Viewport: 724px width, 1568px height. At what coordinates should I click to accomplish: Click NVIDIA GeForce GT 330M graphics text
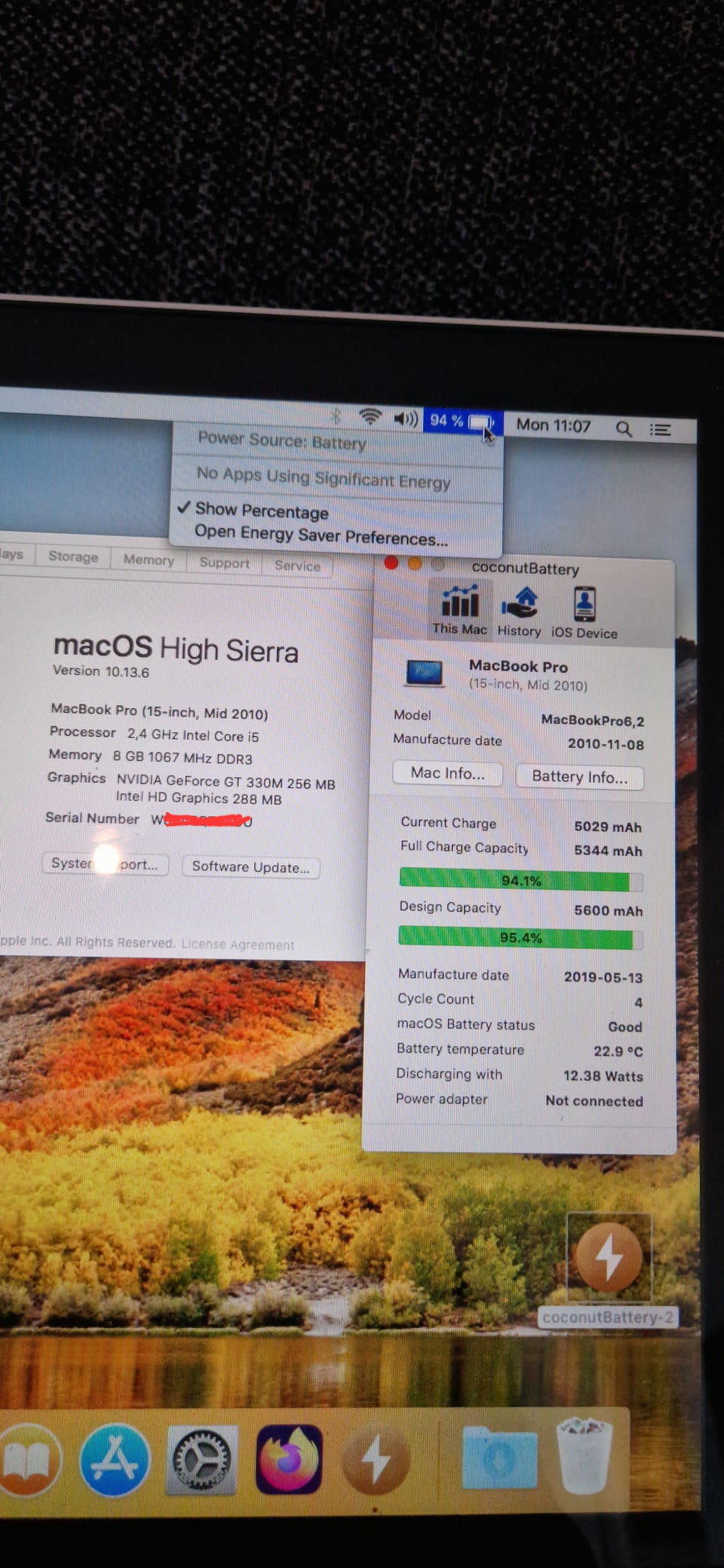(225, 782)
